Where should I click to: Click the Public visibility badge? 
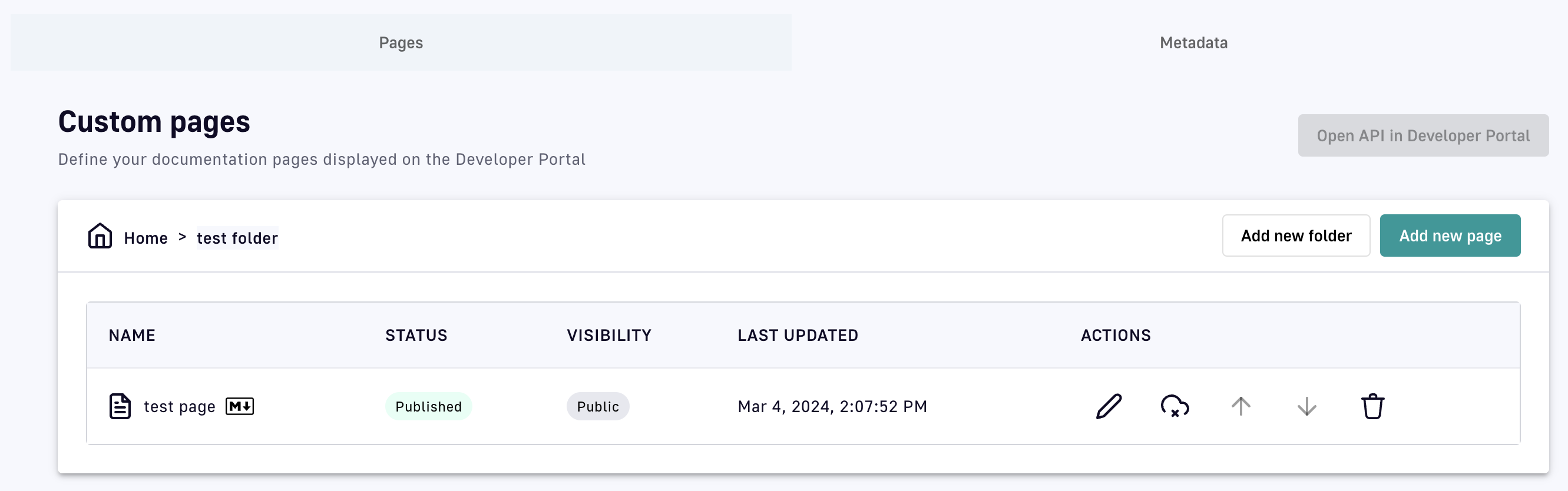(x=598, y=406)
